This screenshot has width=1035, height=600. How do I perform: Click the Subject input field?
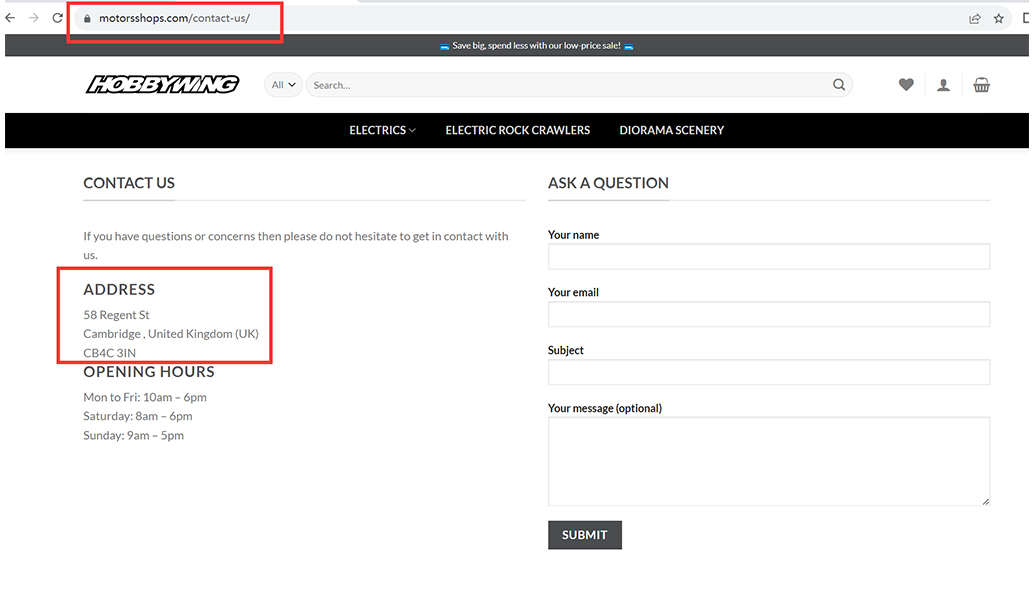coord(768,372)
